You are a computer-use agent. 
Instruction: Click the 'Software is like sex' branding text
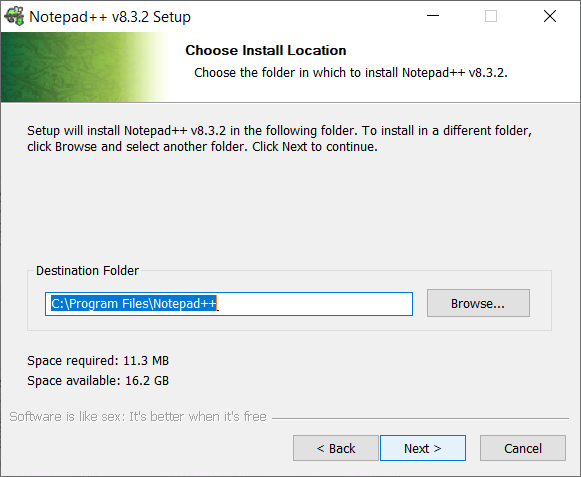(138, 417)
